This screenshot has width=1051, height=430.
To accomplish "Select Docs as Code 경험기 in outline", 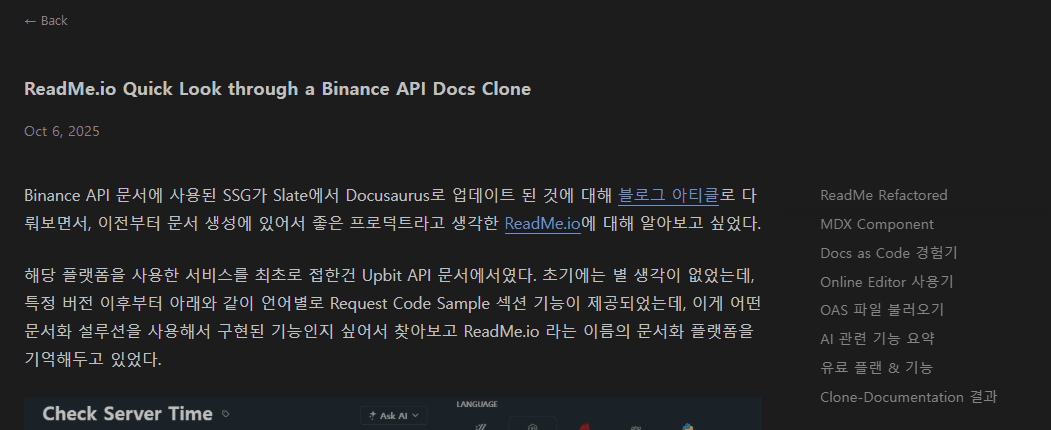I will tap(888, 253).
